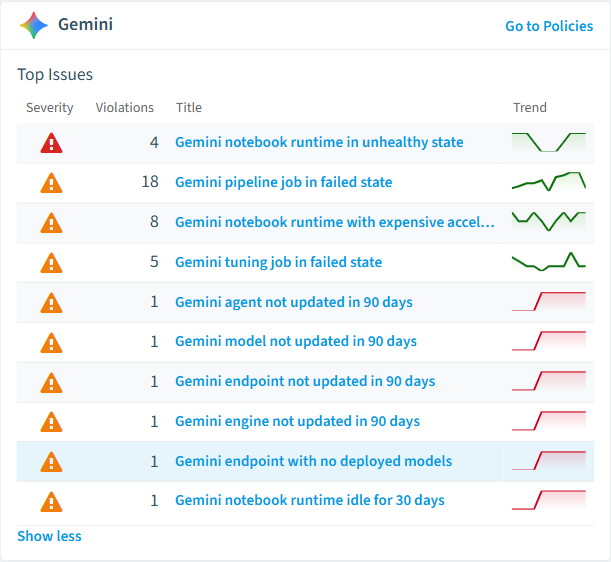Click the trend sparkline for agent not updated
Screen dimensions: 611x562
tap(549, 302)
